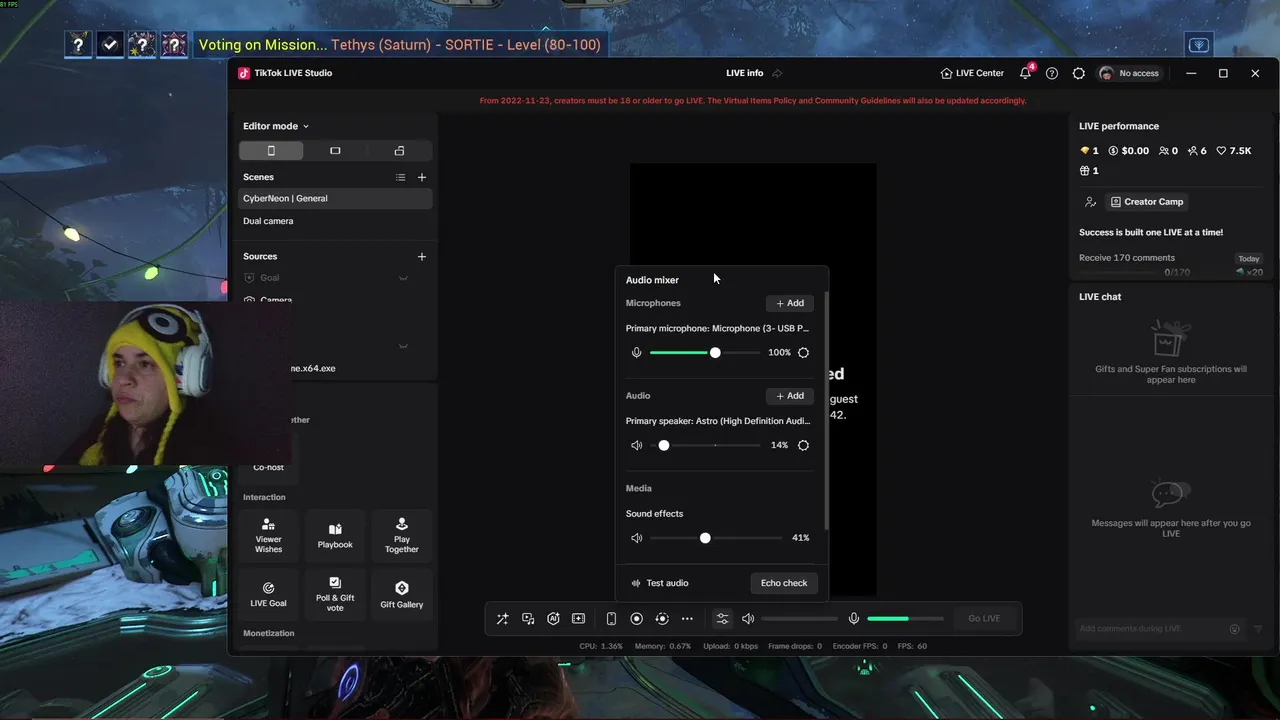Add a new source with plus icon

pos(422,257)
